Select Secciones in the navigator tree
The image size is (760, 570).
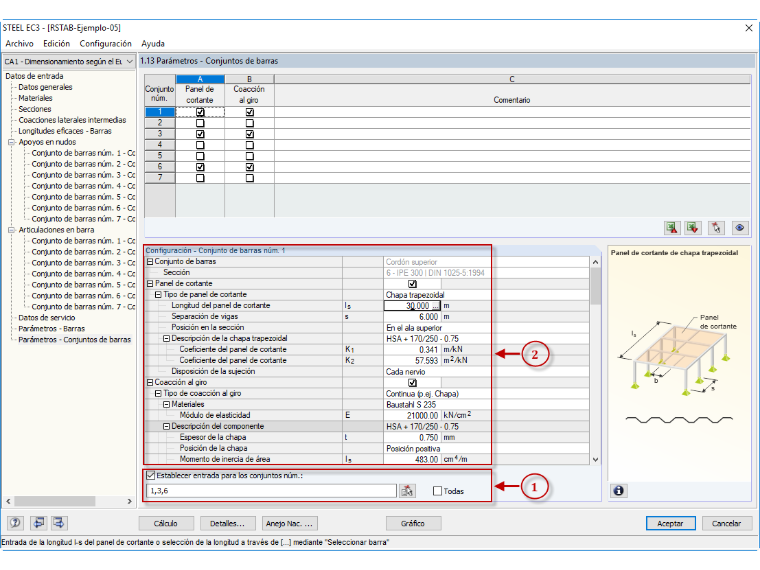point(35,109)
